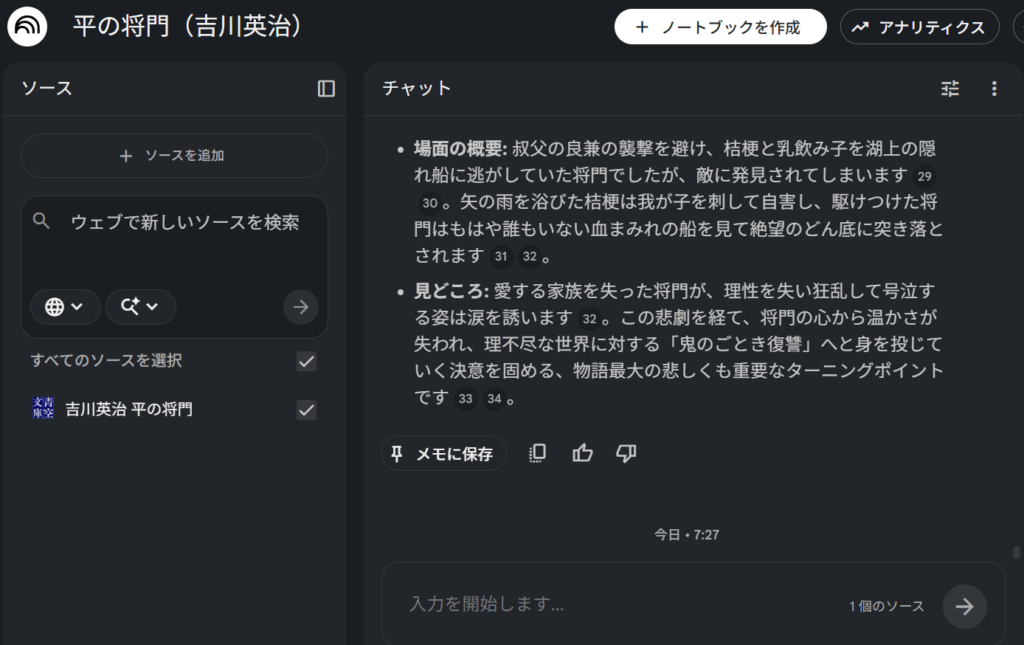Viewport: 1024px width, 645px height.
Task: Copy the chat response using copy icon
Action: click(537, 453)
